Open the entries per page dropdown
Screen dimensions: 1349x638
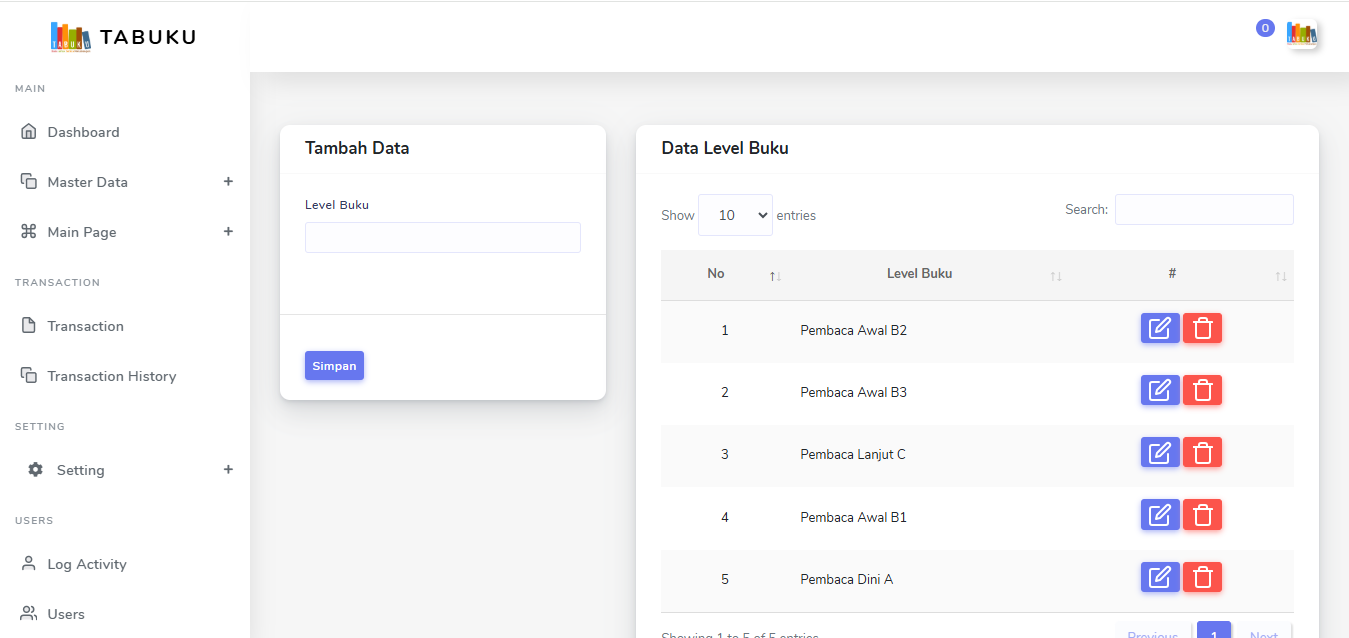[735, 215]
